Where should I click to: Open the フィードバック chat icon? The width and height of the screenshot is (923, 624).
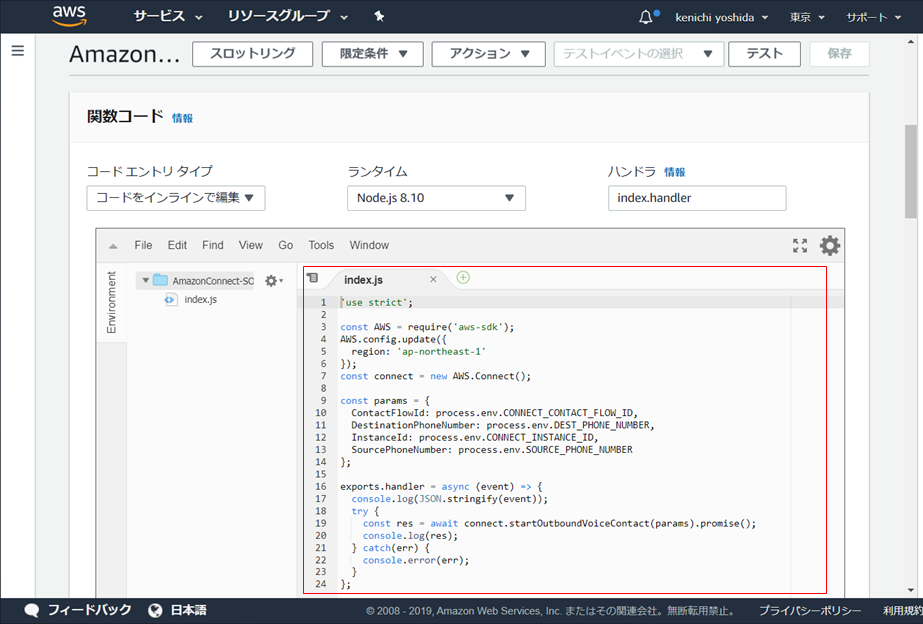(x=31, y=609)
